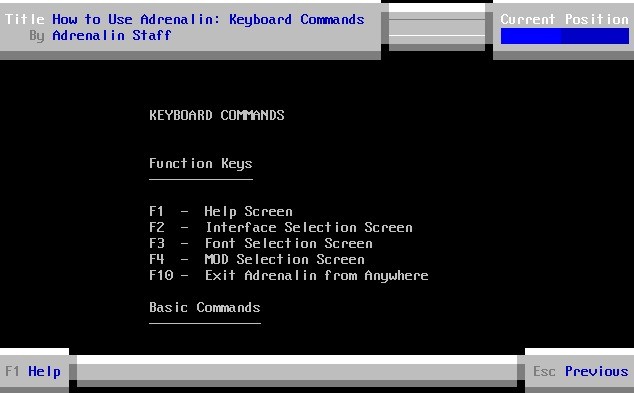Click the 'F4 - MOD Selection Screen' line
This screenshot has width=634, height=393.
tap(257, 259)
